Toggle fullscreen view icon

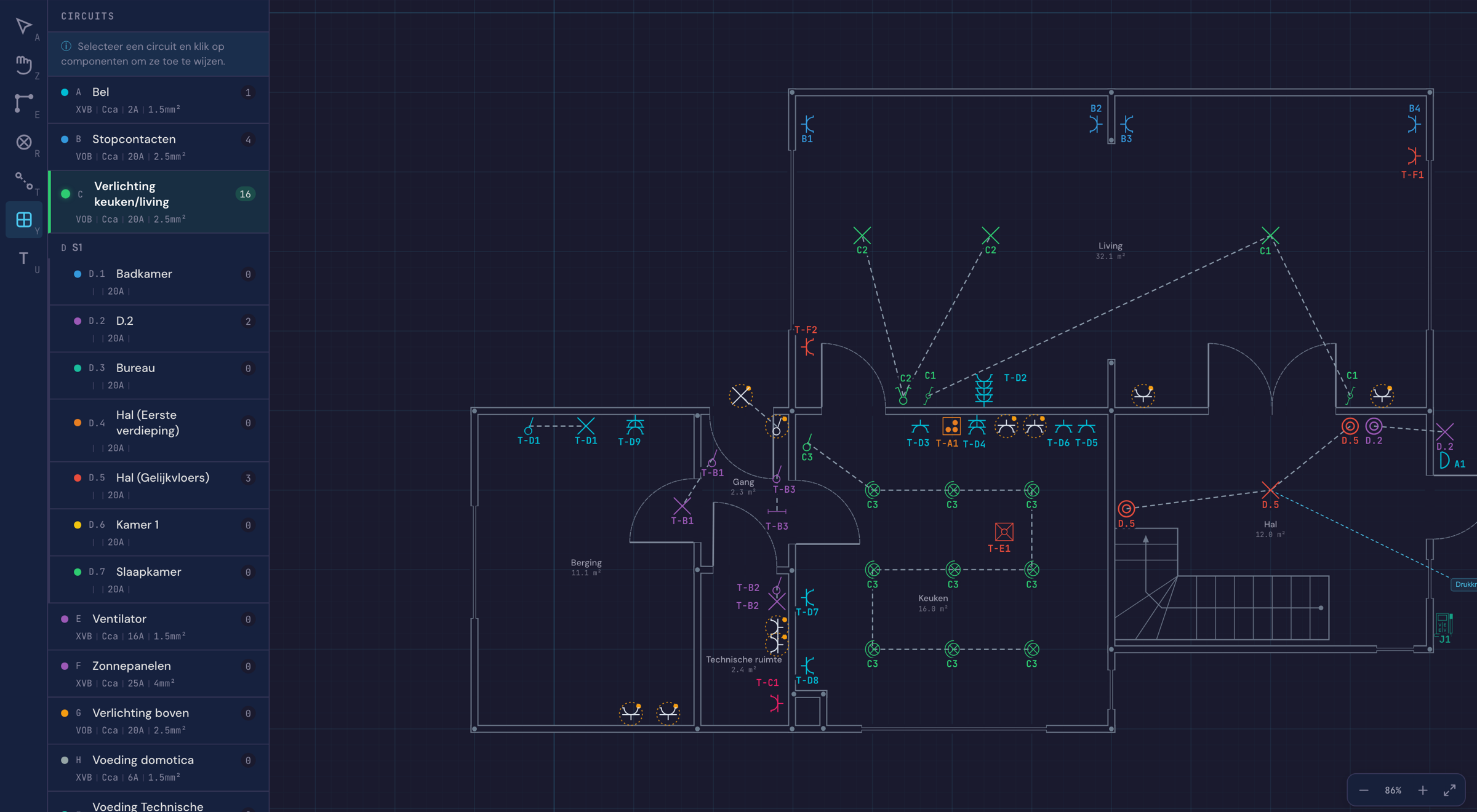click(1449, 790)
